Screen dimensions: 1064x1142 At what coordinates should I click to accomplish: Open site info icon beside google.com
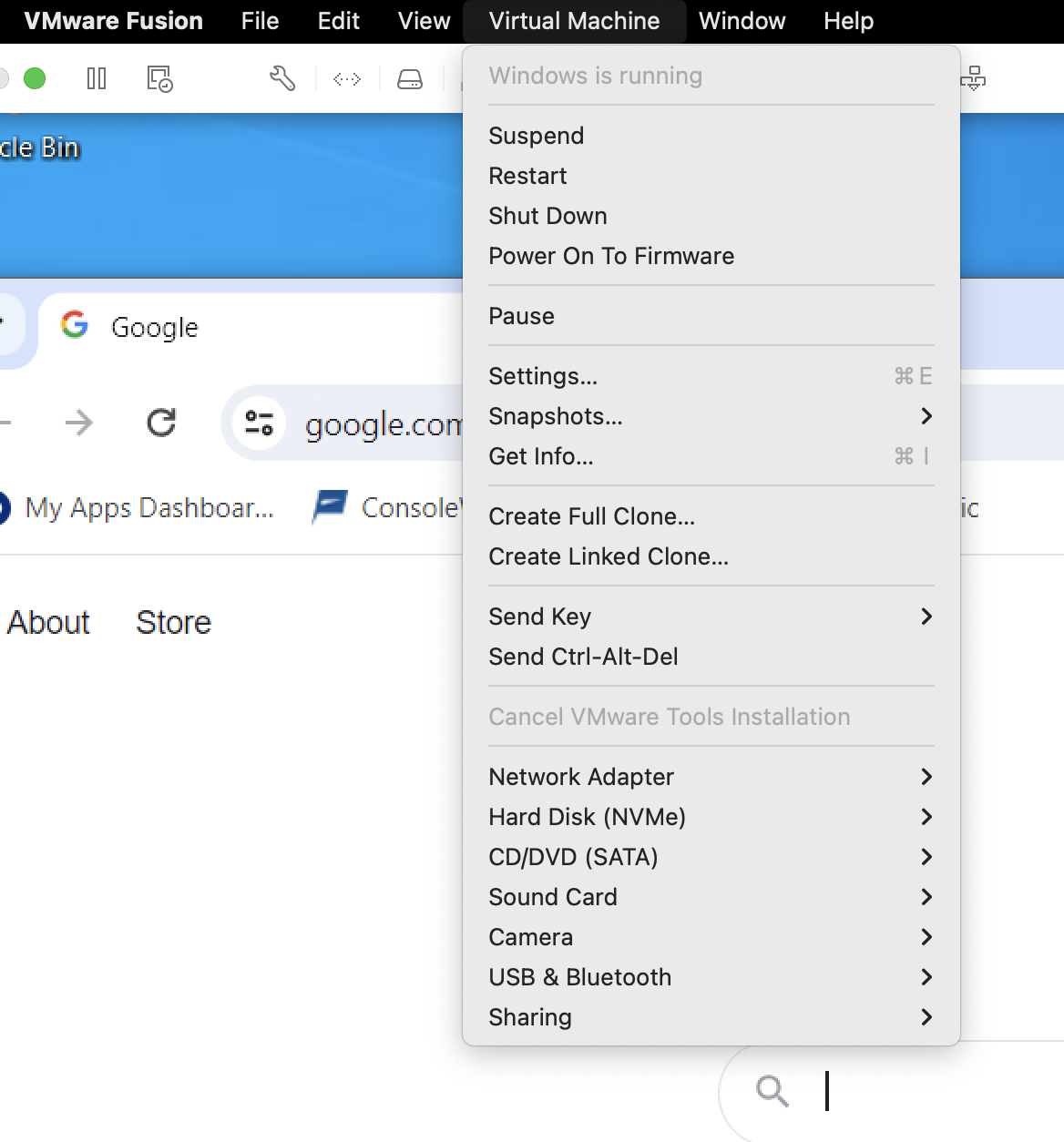coord(260,423)
